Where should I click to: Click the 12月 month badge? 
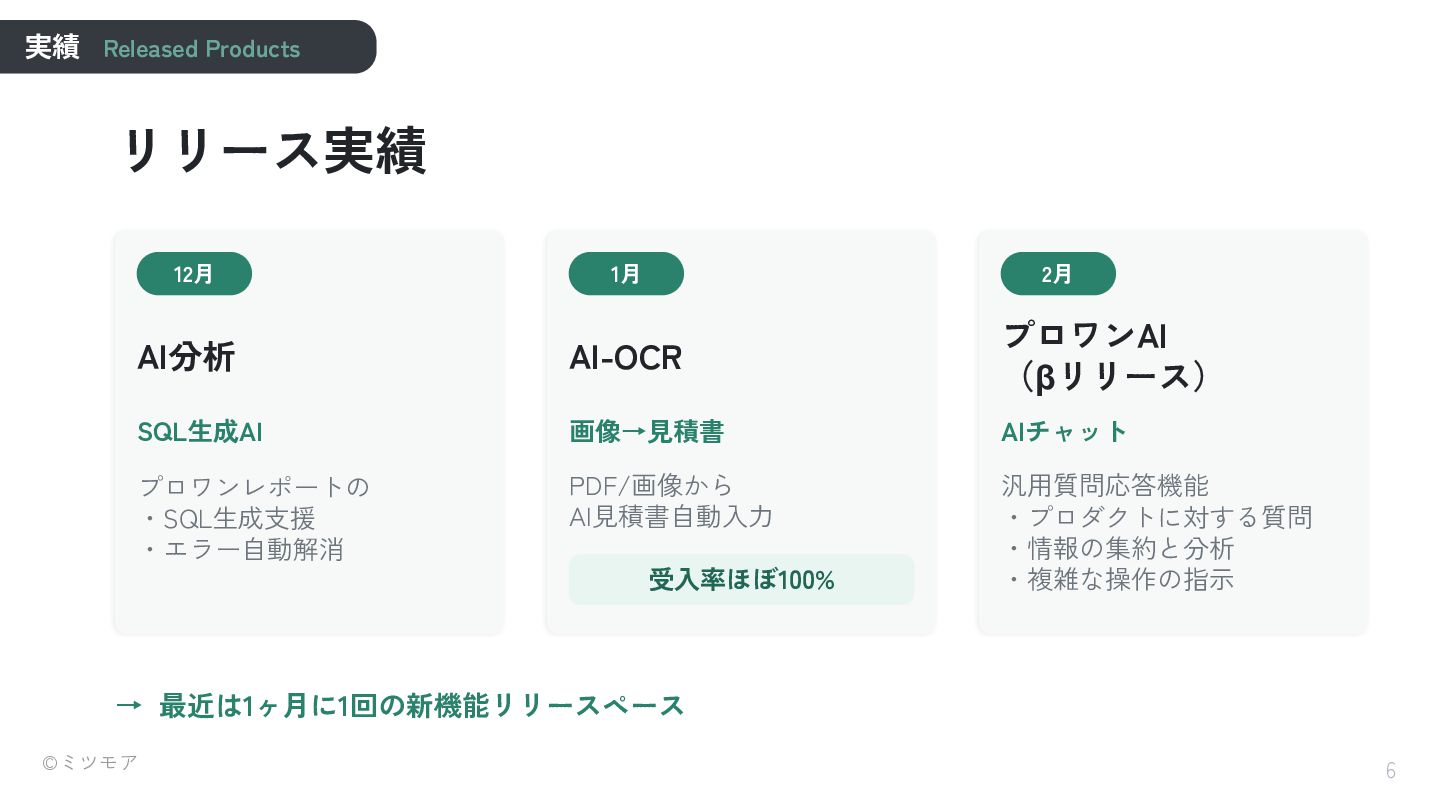click(194, 274)
